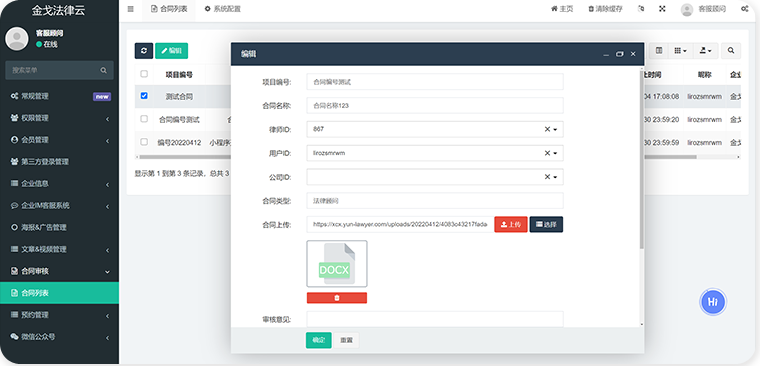This screenshot has height=366, width=760.
Task: Expand 会员管理 in the sidebar
Action: tap(59, 140)
